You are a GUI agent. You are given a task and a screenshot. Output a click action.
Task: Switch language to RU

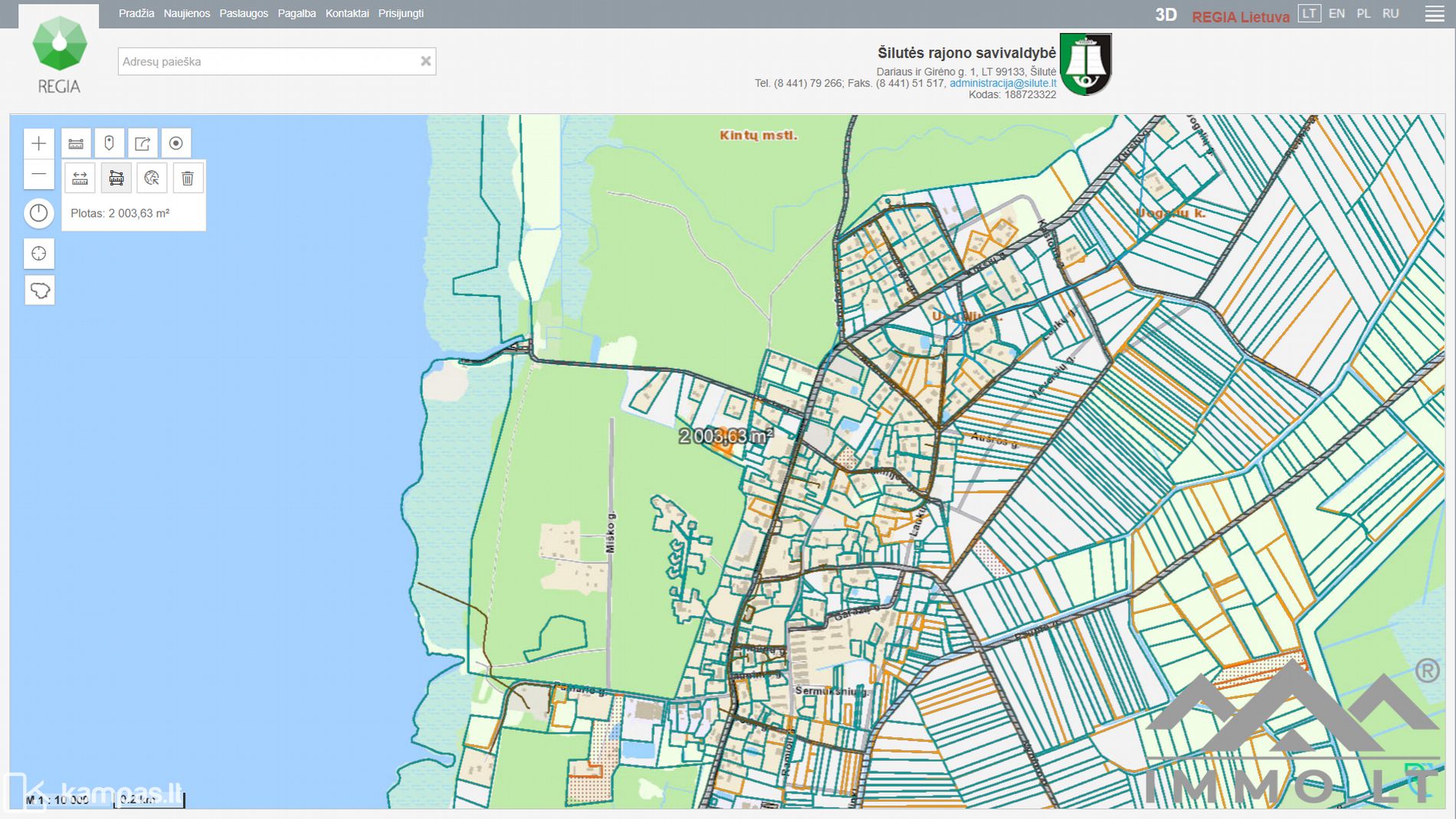coord(1391,14)
